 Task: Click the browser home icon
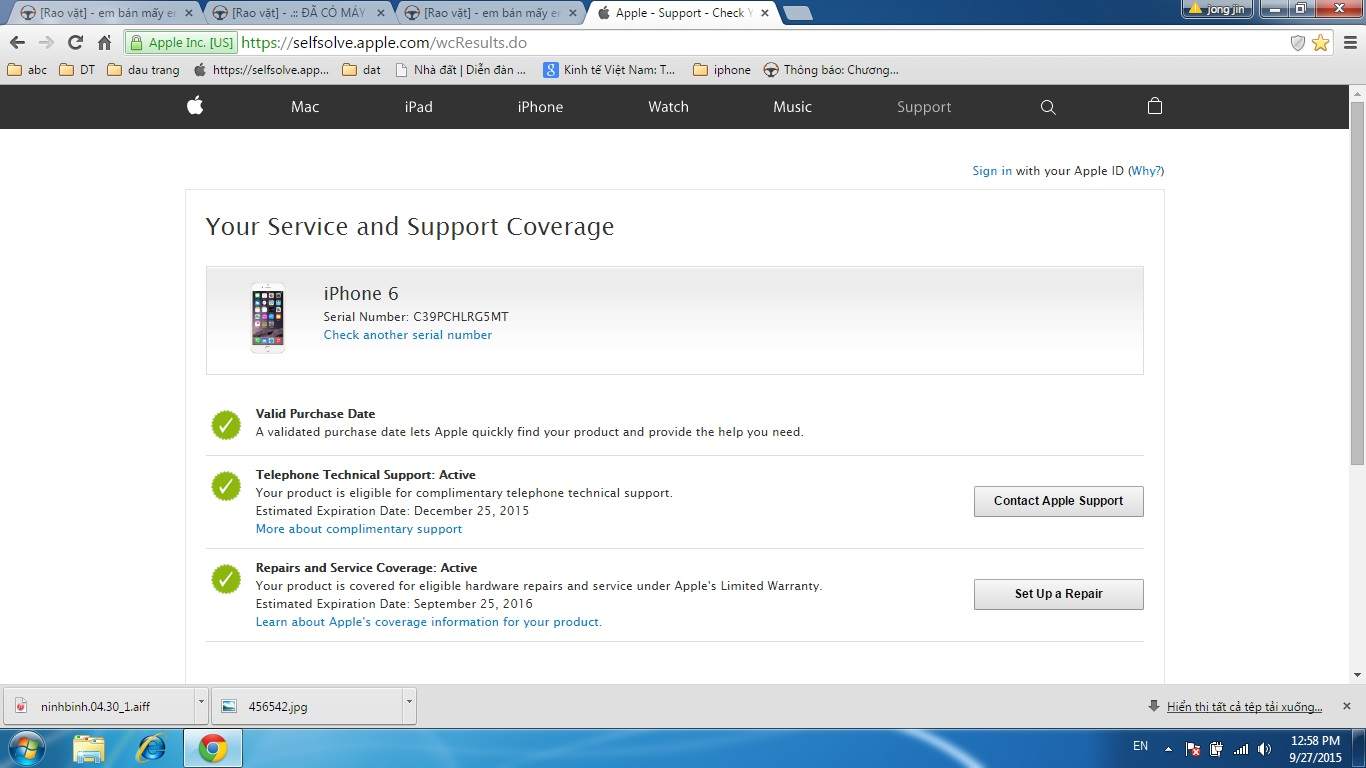point(104,42)
